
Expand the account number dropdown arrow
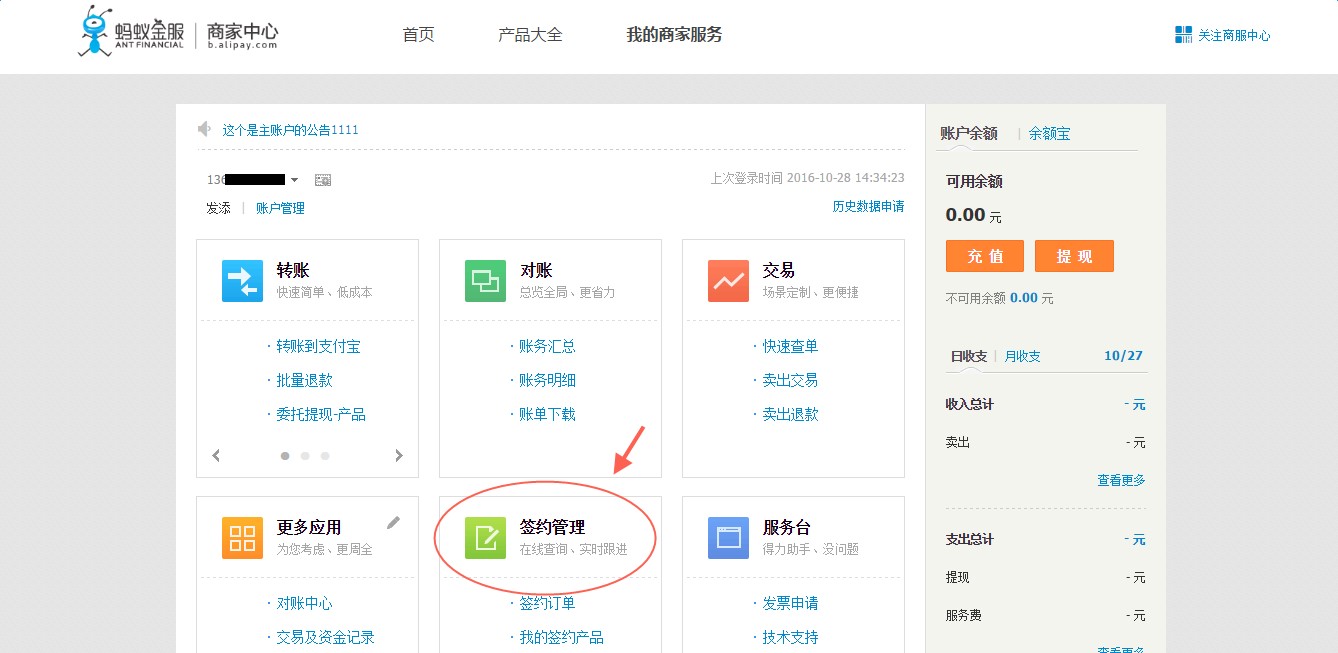[294, 180]
